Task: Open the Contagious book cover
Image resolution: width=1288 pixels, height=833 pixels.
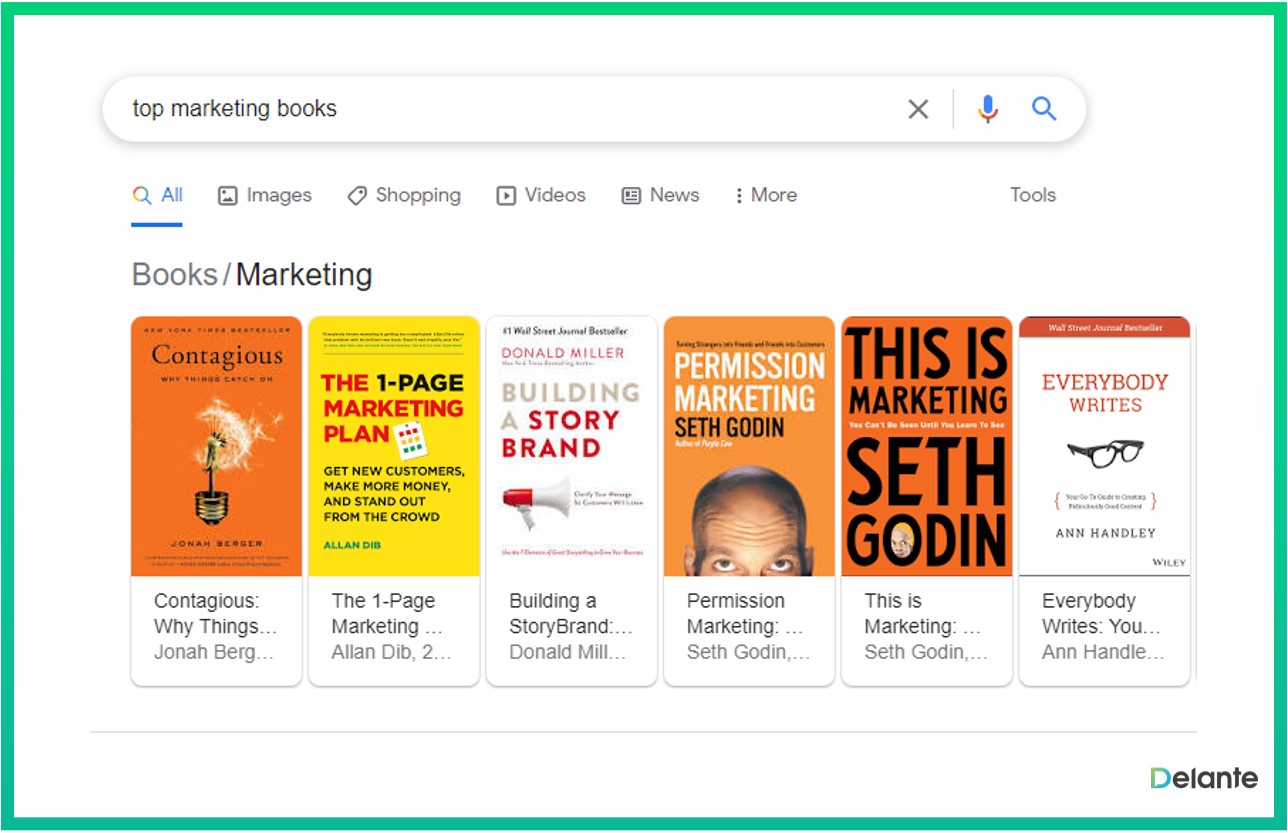Action: click(x=216, y=446)
